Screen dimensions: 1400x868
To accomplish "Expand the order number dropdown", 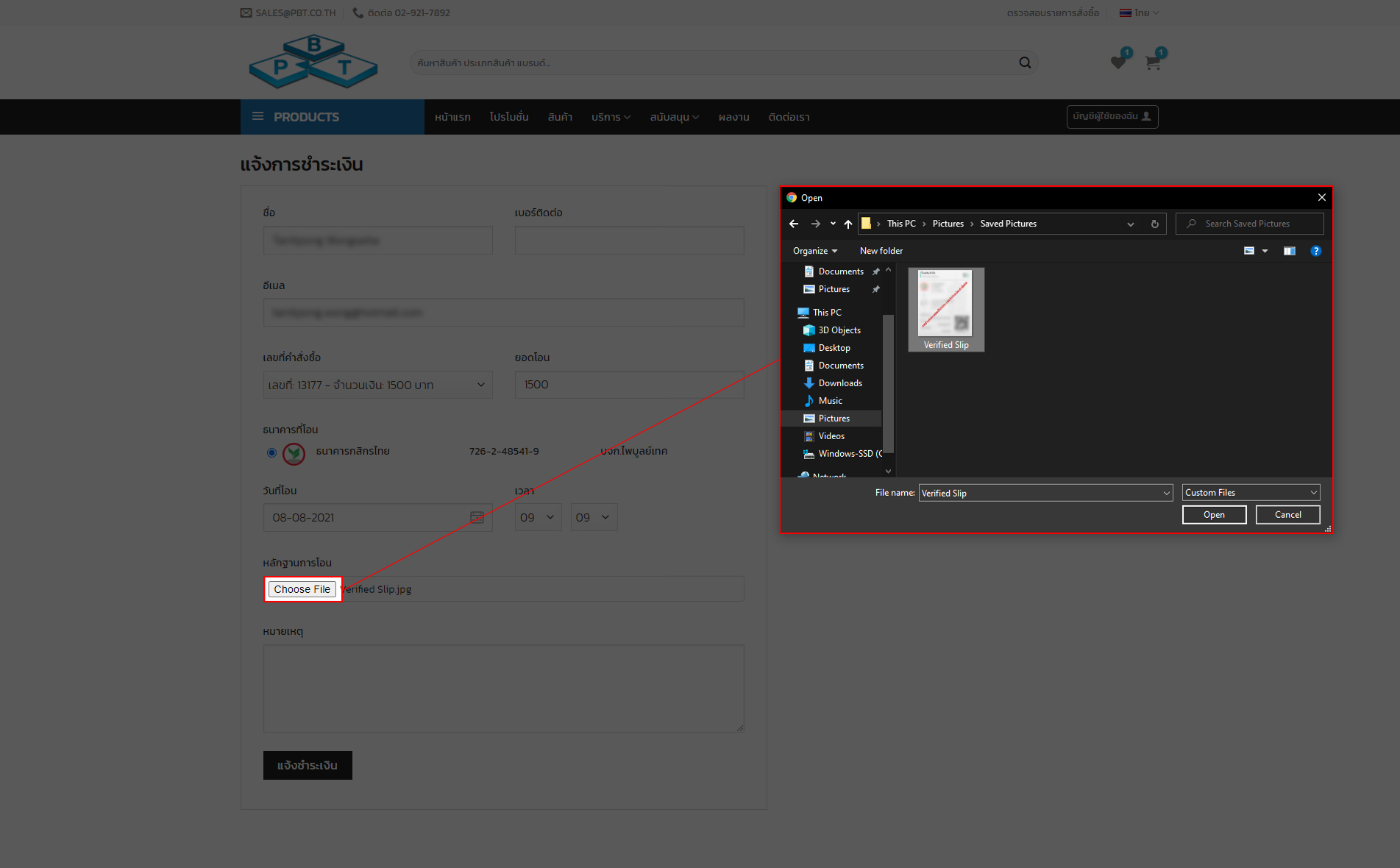I will [378, 385].
